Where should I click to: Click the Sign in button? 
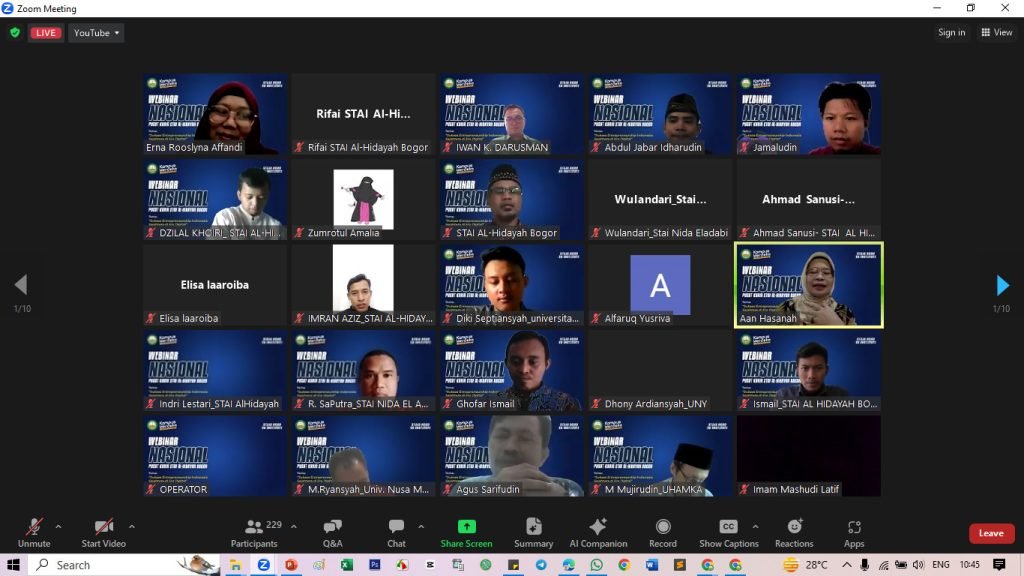tap(951, 33)
